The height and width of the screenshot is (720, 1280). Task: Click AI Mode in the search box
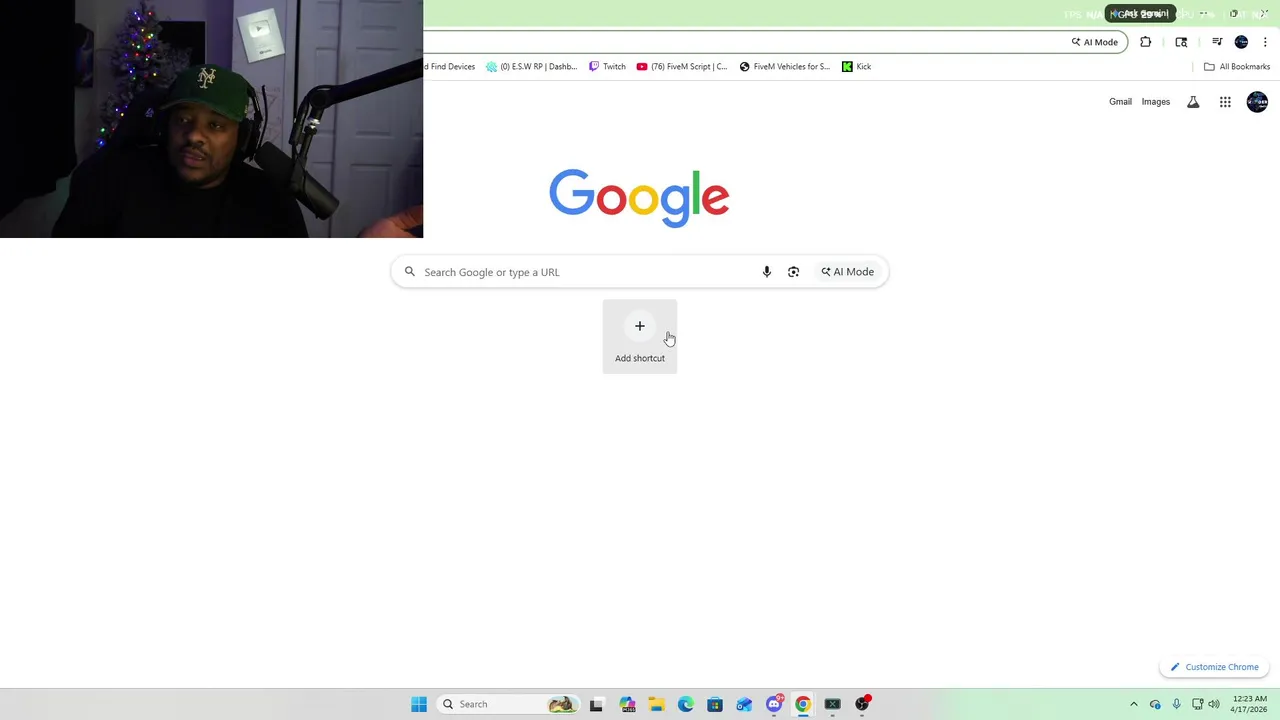click(848, 272)
